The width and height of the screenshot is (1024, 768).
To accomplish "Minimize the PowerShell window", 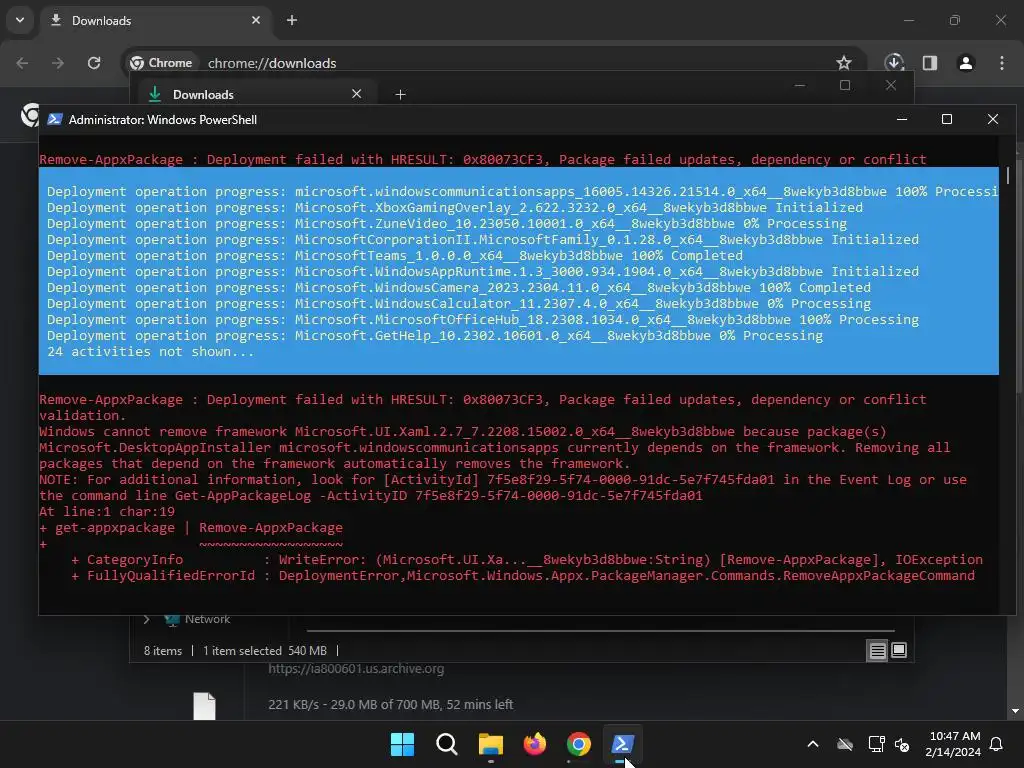I will [902, 119].
